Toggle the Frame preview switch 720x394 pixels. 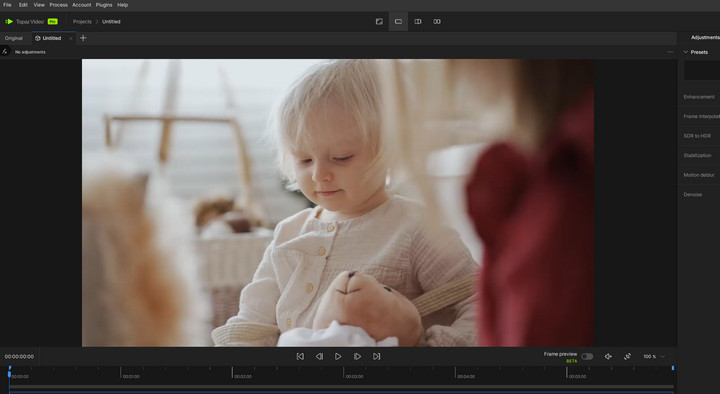[587, 357]
